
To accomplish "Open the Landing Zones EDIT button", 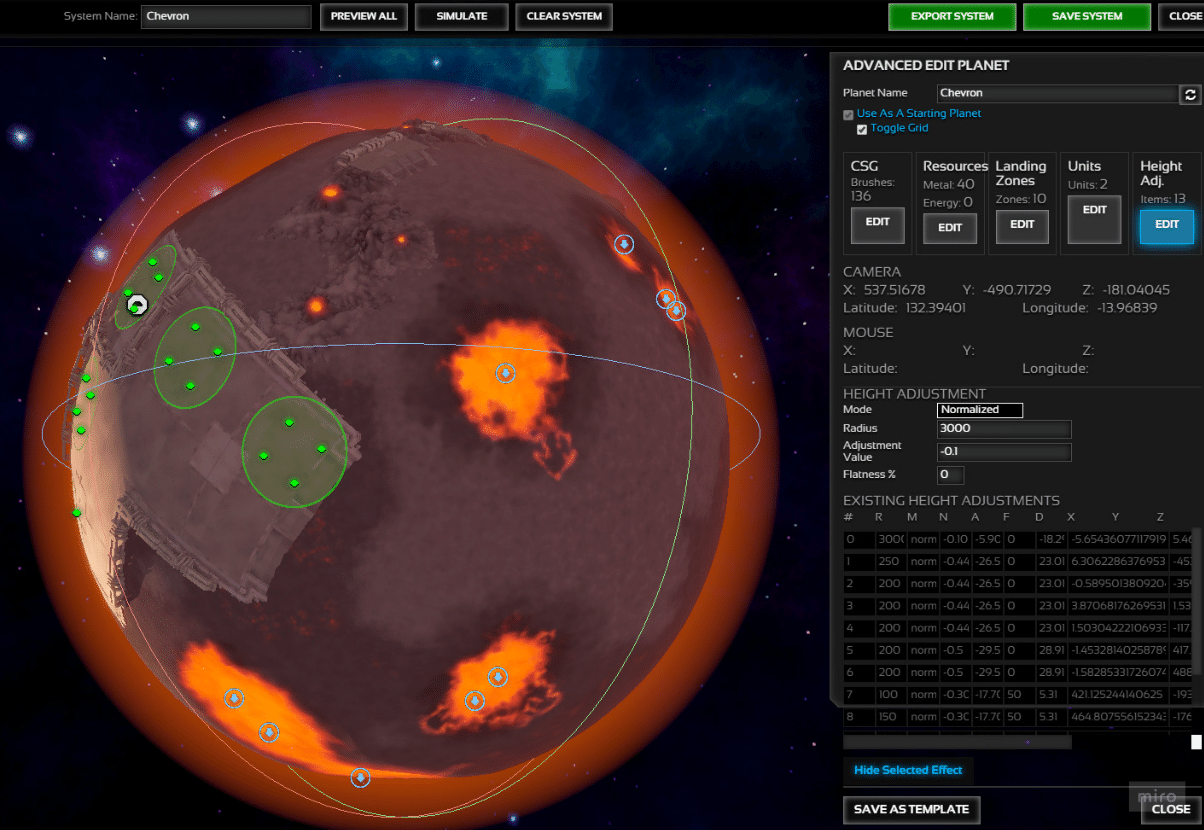I will click(x=1022, y=227).
